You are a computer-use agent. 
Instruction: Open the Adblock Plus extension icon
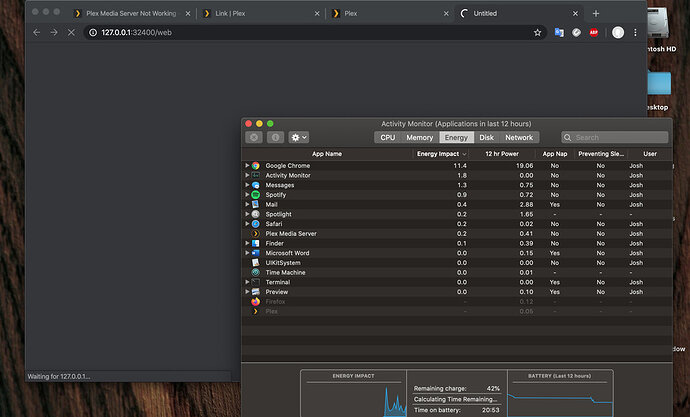594,33
